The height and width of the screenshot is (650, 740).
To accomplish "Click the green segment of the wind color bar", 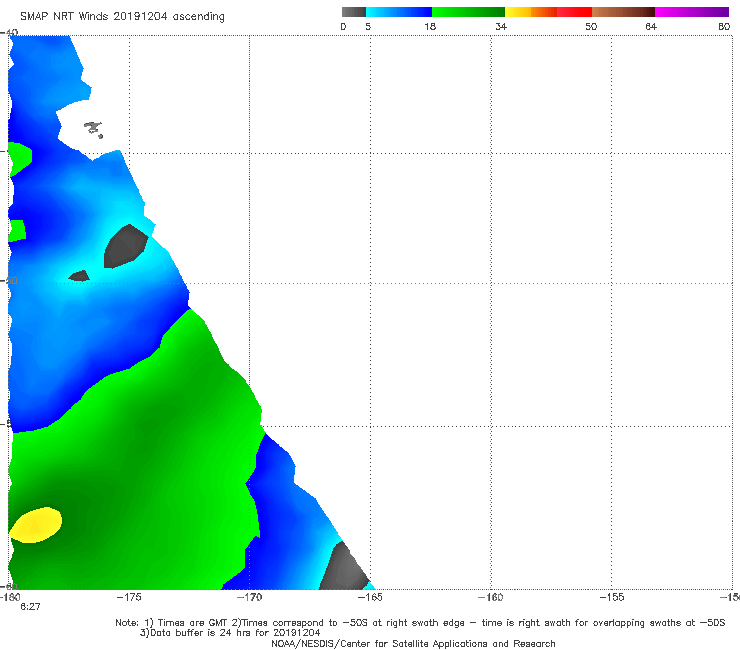I will tap(468, 12).
